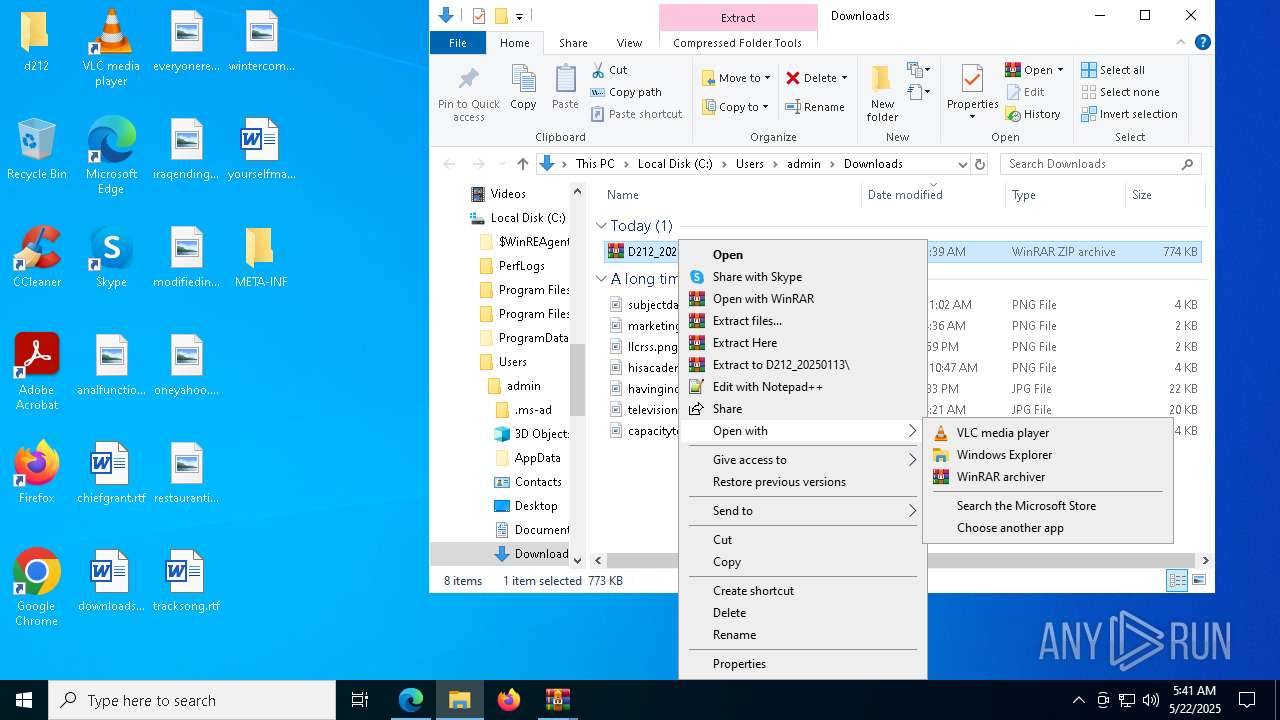Open the address bar history dropdown
The width and height of the screenshot is (1280, 720).
(962, 164)
